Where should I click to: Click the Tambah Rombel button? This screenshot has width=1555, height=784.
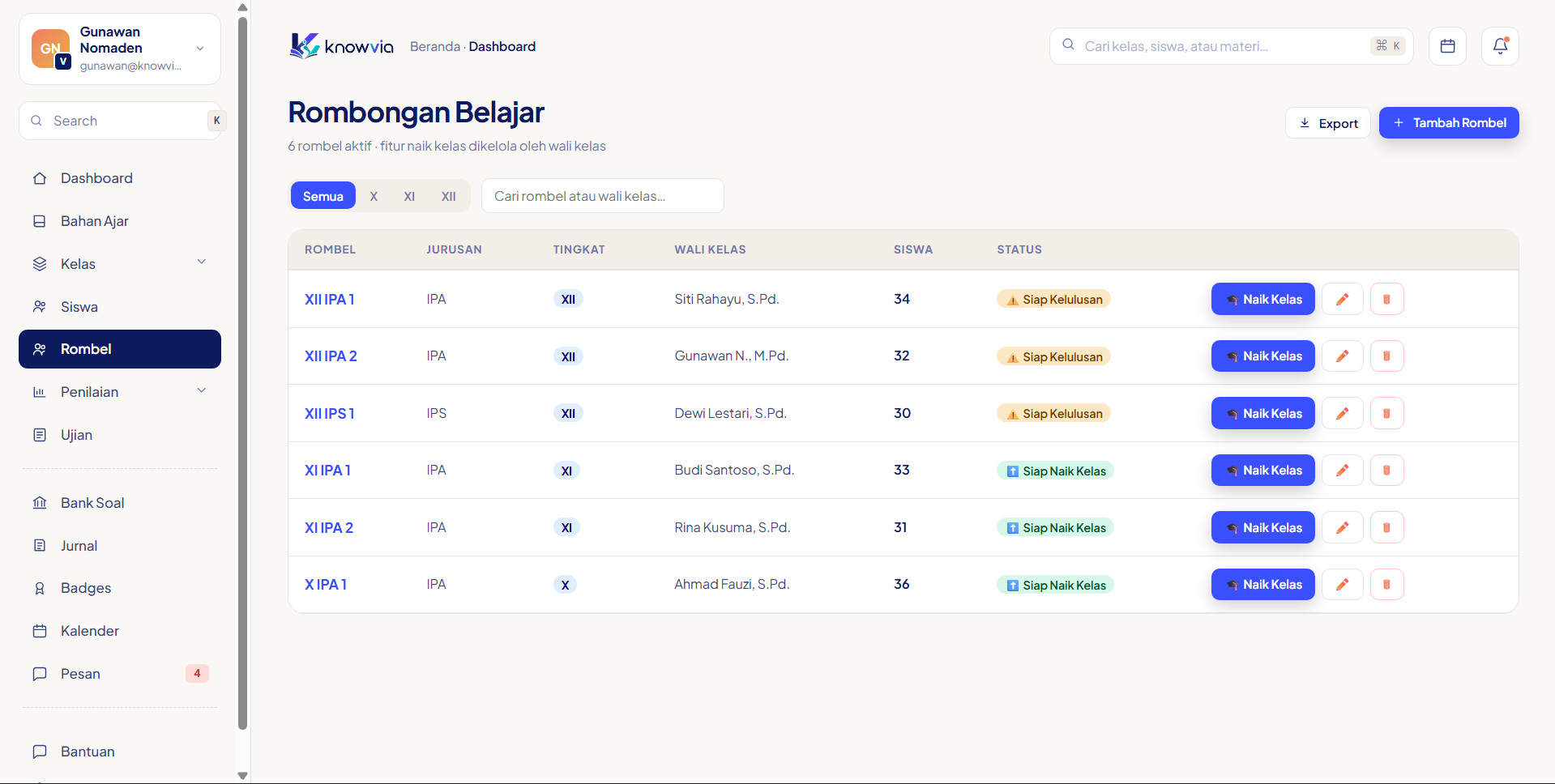(1449, 122)
